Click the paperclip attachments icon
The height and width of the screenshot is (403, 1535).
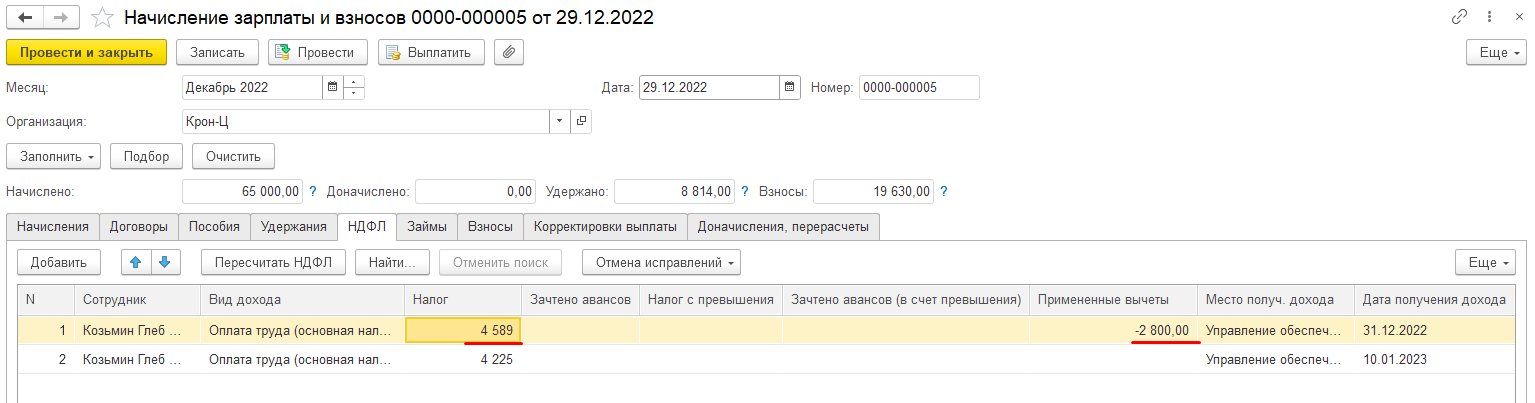510,52
